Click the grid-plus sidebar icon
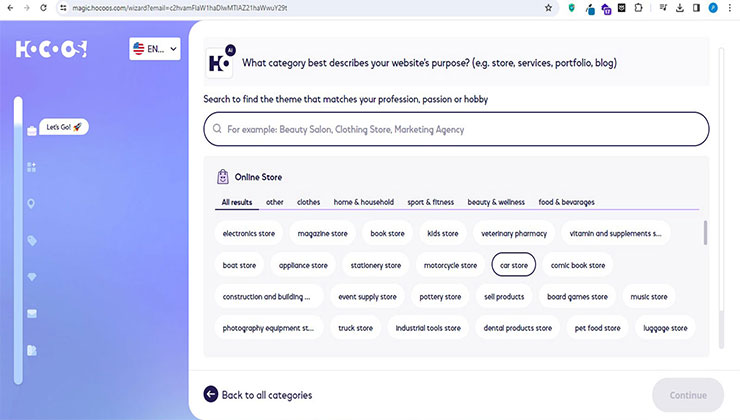740x420 pixels. pyautogui.click(x=32, y=167)
